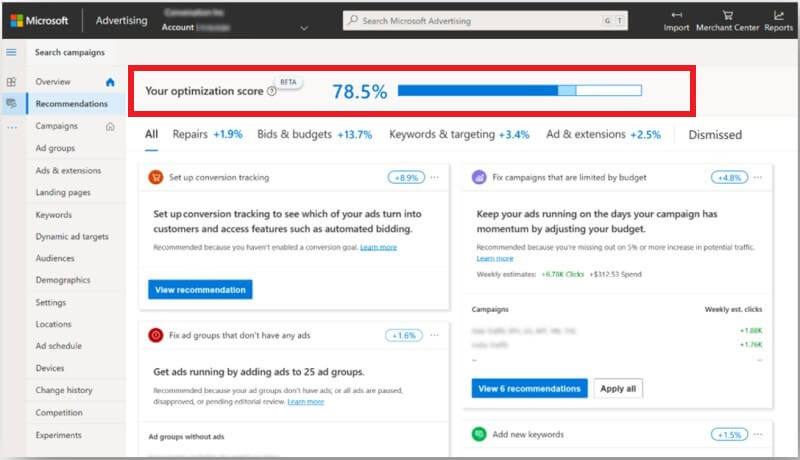Viewport: 800px width, 460px height.
Task: Open the more options ellipsis in left rail
Action: coord(12,127)
